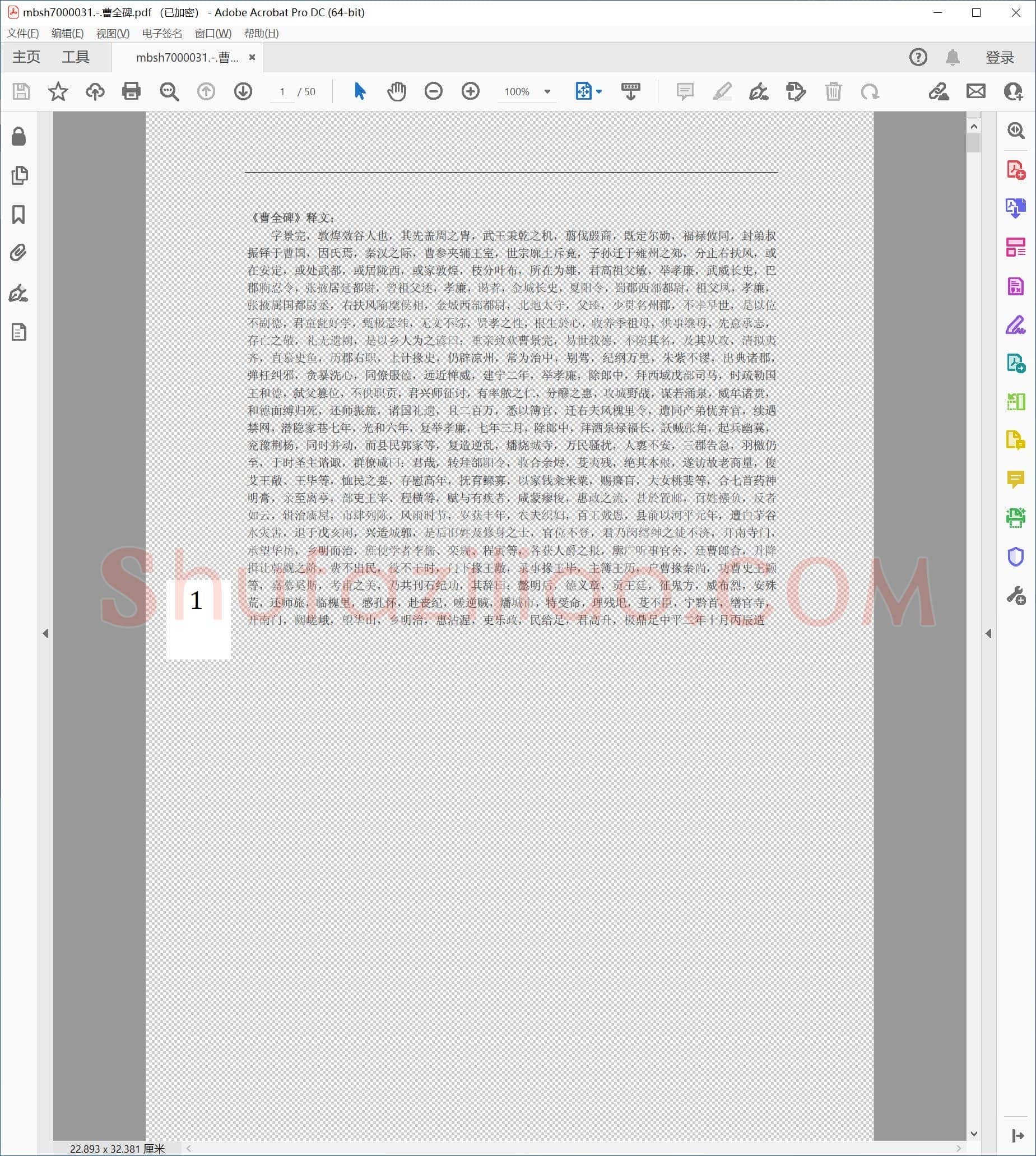This screenshot has height=1156, width=1036.
Task: Click the page number input field
Action: (282, 92)
